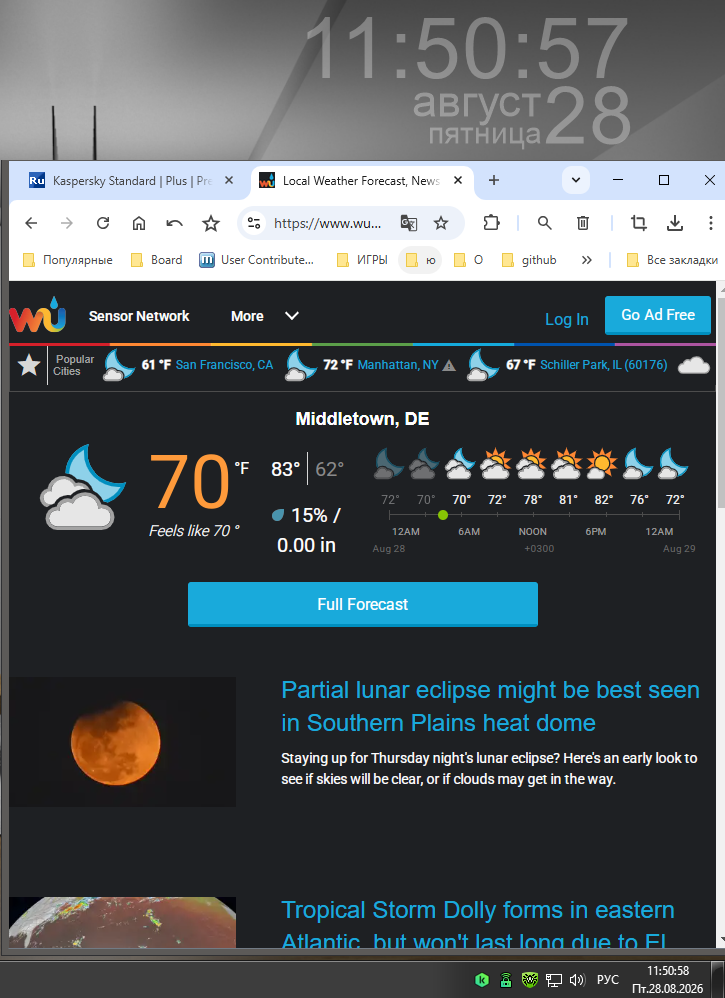Click the favorites star beside Popular Cities
Image resolution: width=725 pixels, height=998 pixels.
click(29, 365)
